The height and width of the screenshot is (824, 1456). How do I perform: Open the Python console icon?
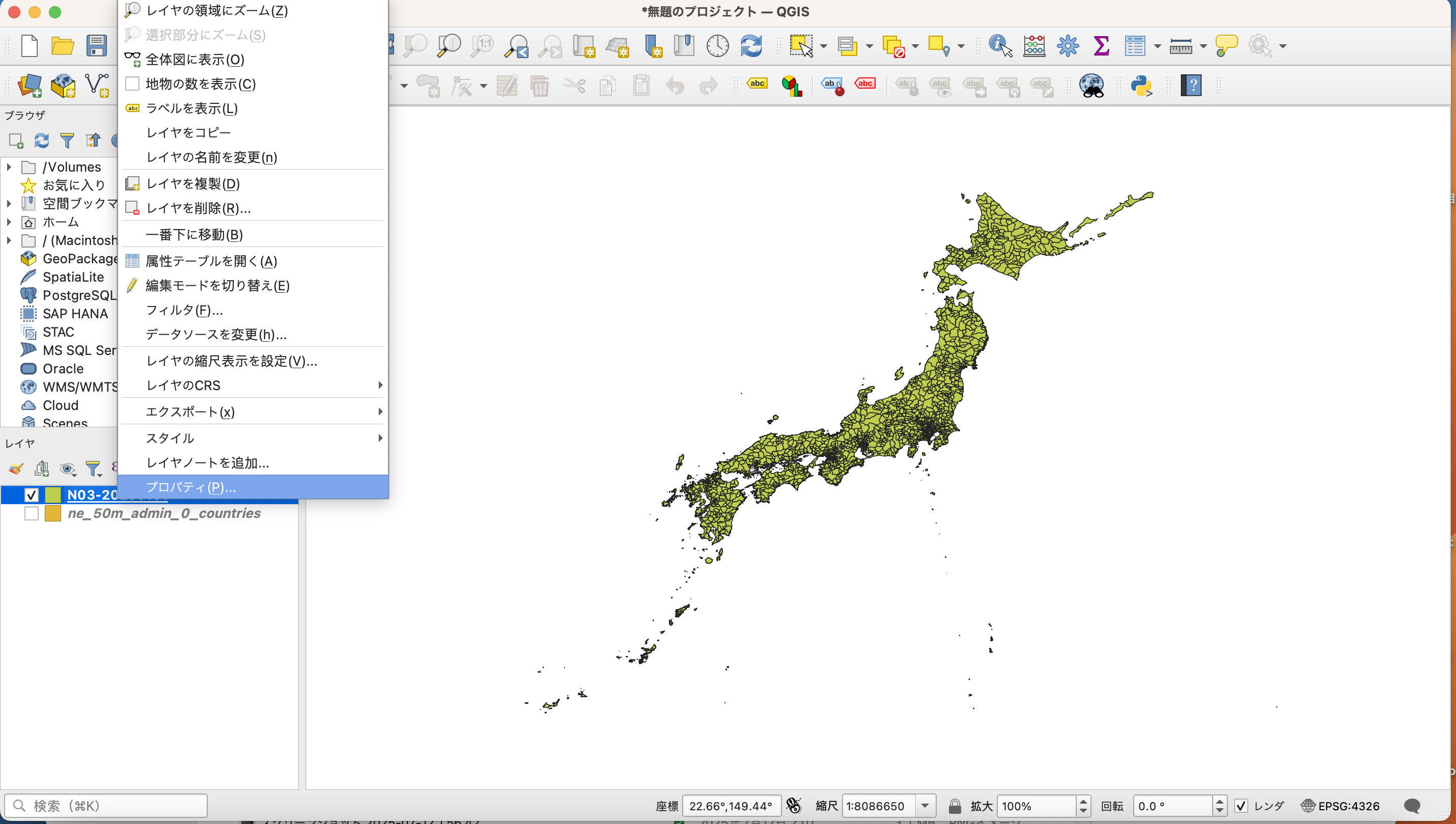click(1141, 86)
